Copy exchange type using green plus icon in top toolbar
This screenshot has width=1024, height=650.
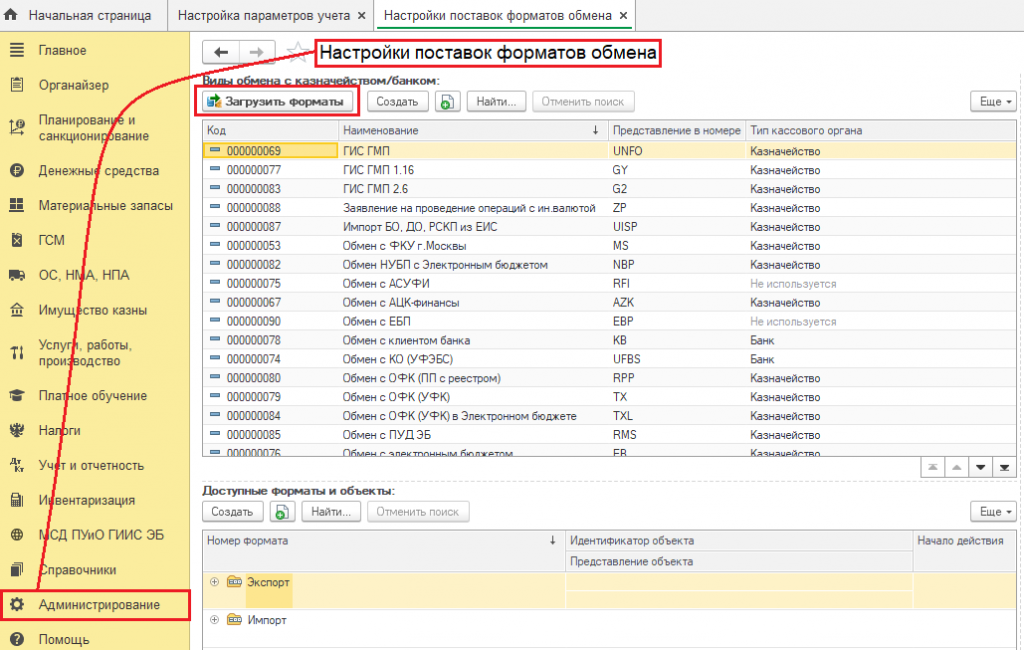click(x=447, y=102)
